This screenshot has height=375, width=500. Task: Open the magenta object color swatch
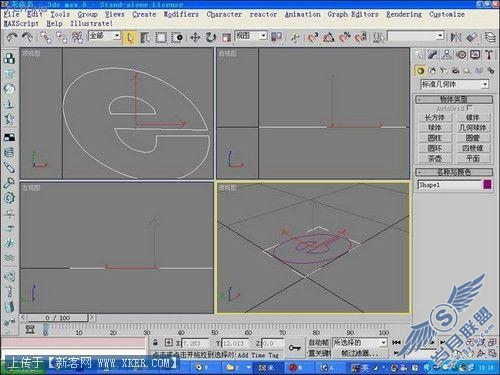[x=487, y=185]
